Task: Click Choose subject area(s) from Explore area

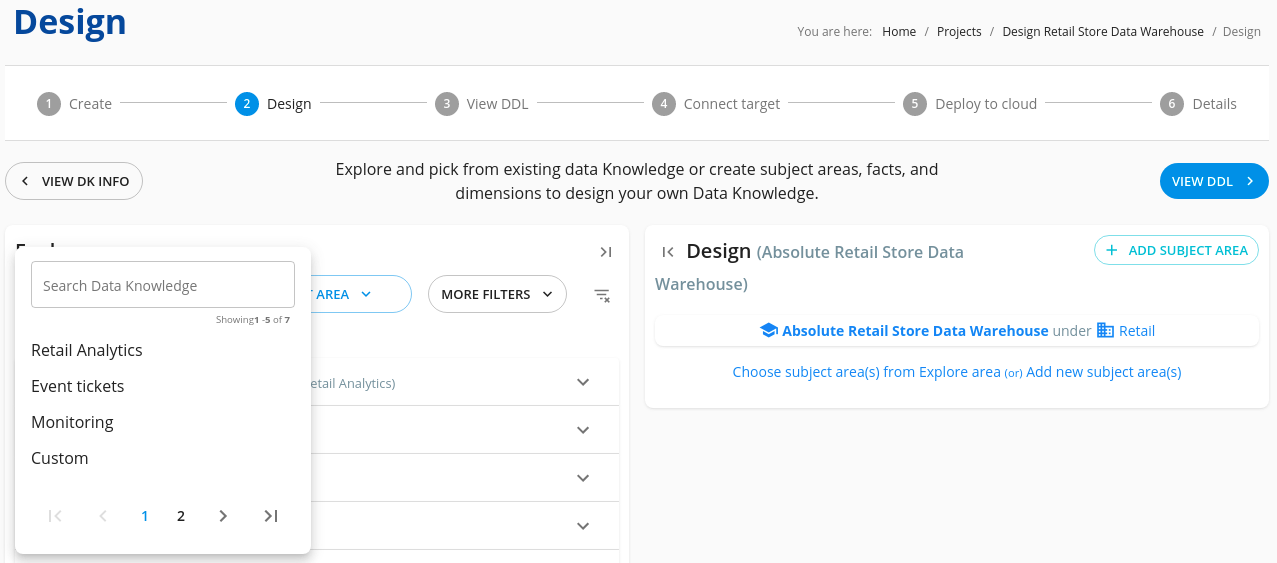Action: click(x=866, y=372)
